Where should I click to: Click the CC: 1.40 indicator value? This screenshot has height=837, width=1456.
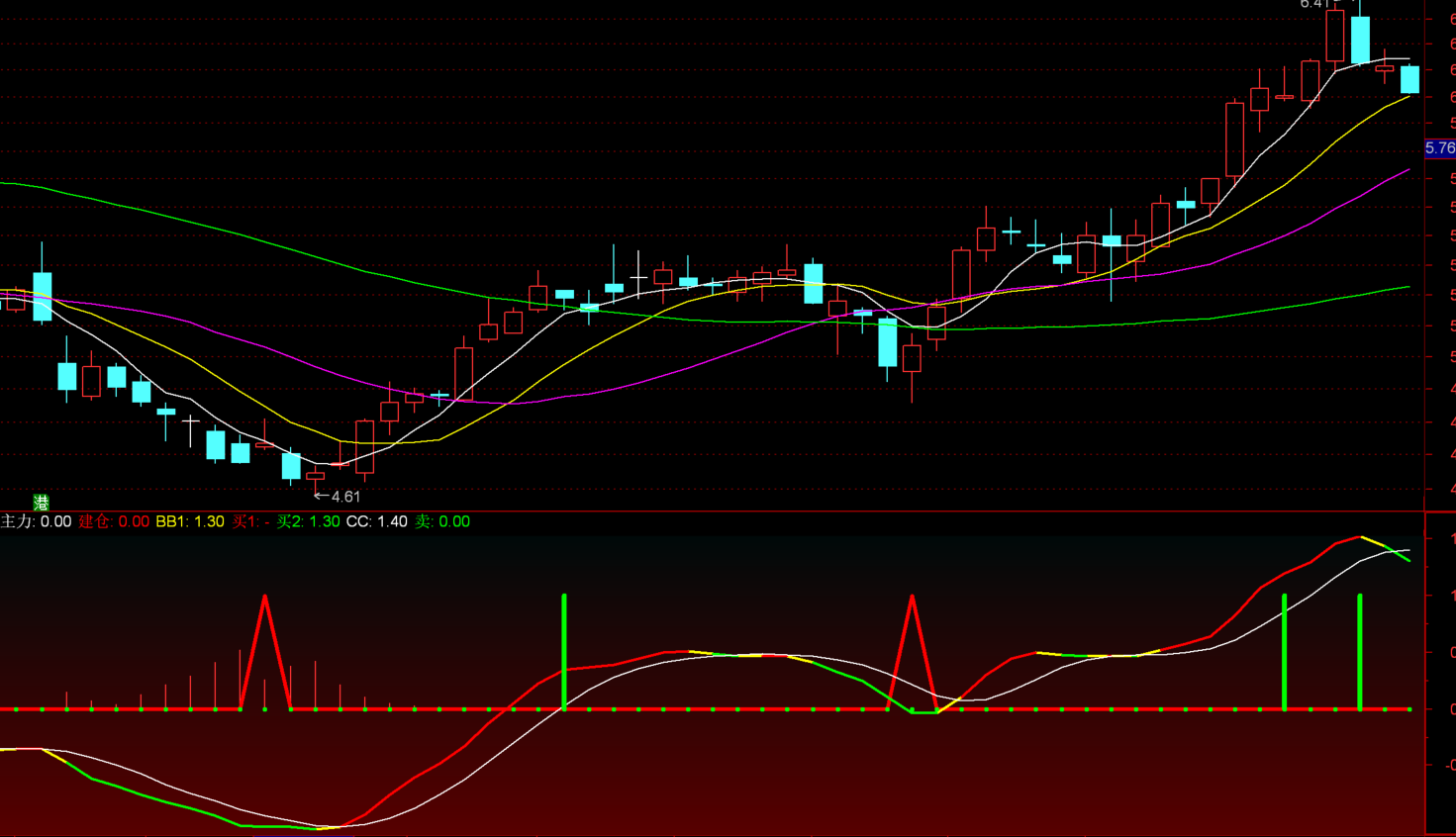[x=376, y=521]
